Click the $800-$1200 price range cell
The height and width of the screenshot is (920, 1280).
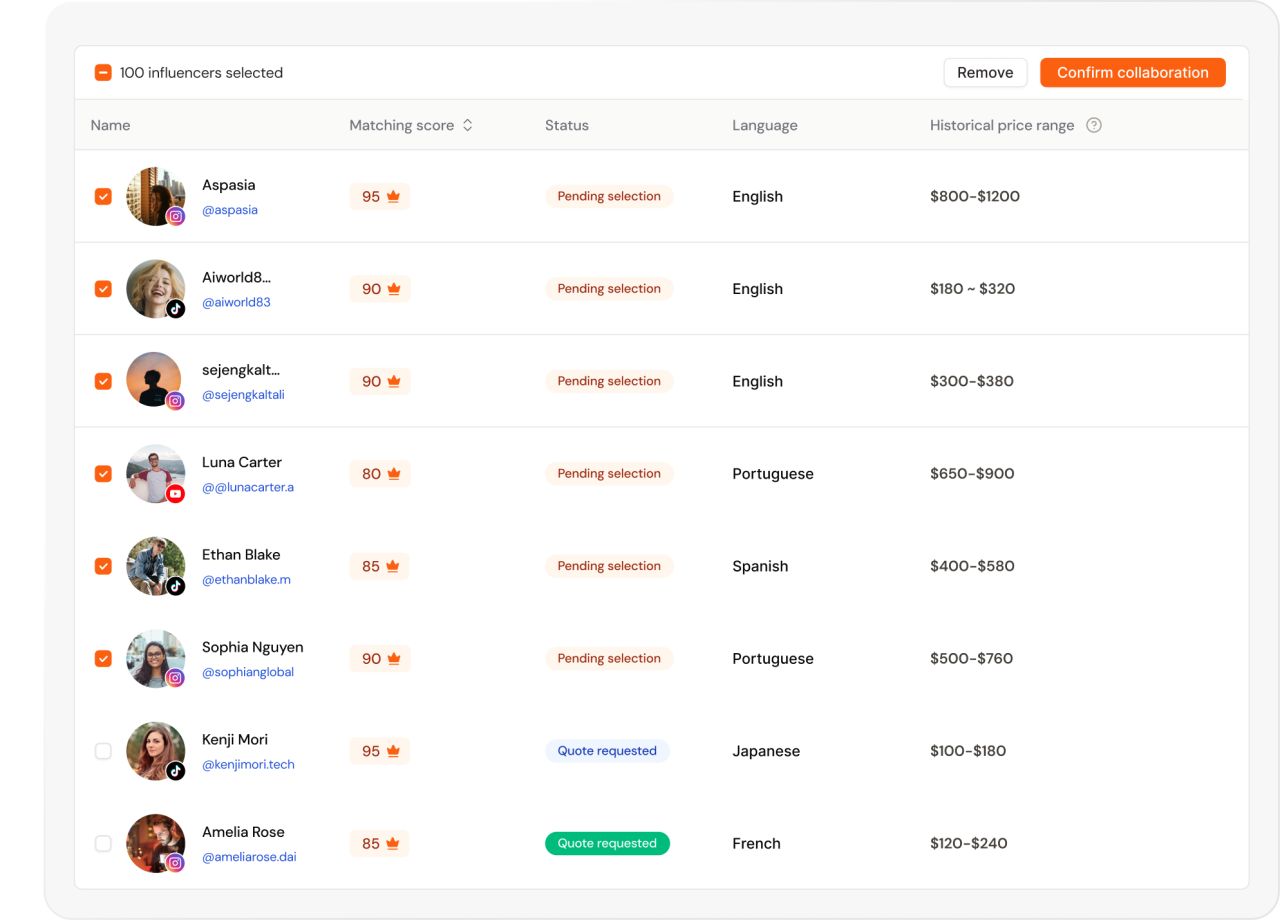pos(975,197)
